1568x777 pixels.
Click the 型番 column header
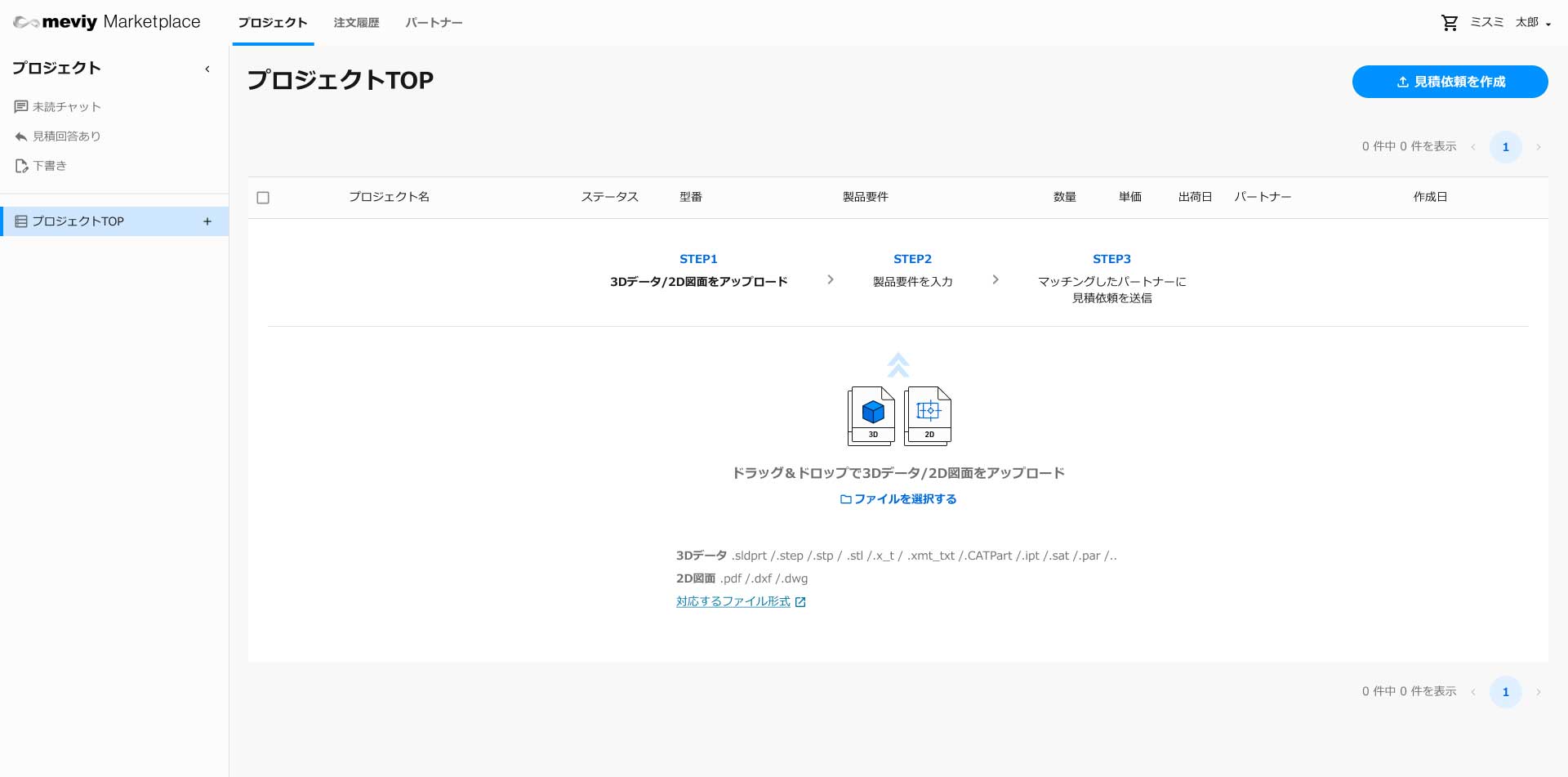[691, 197]
